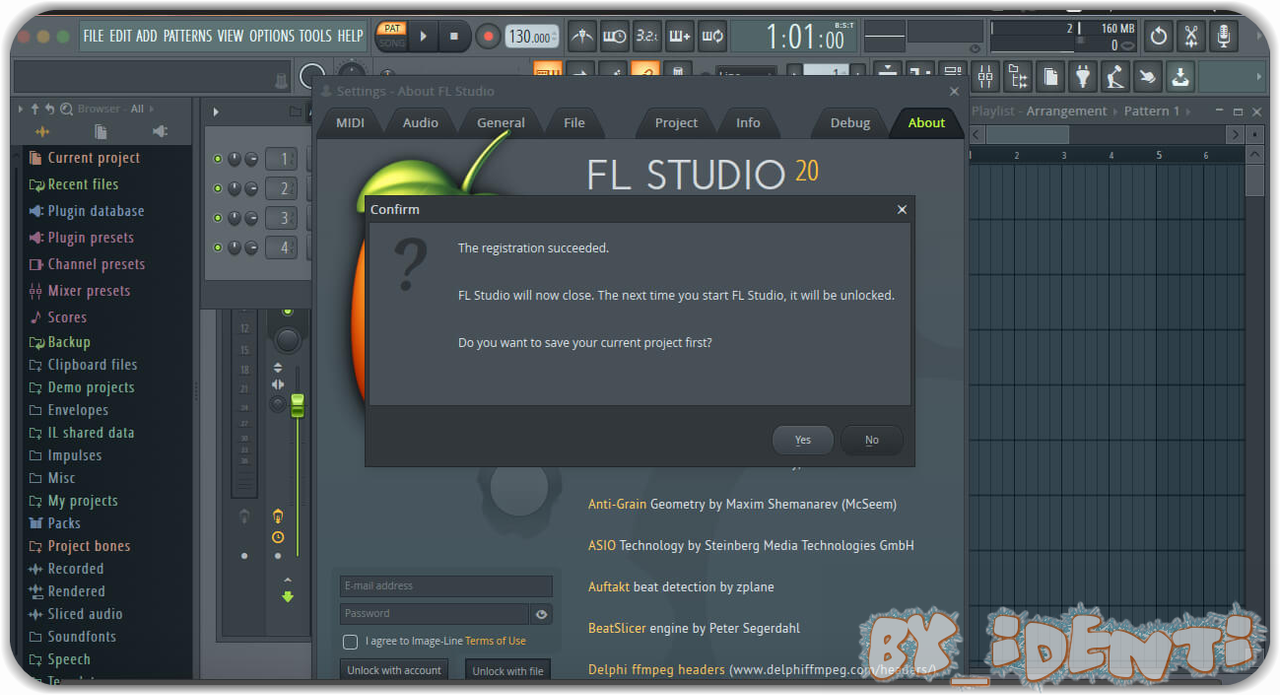Open Plugin database in browser
The width and height of the screenshot is (1280, 695).
click(96, 211)
